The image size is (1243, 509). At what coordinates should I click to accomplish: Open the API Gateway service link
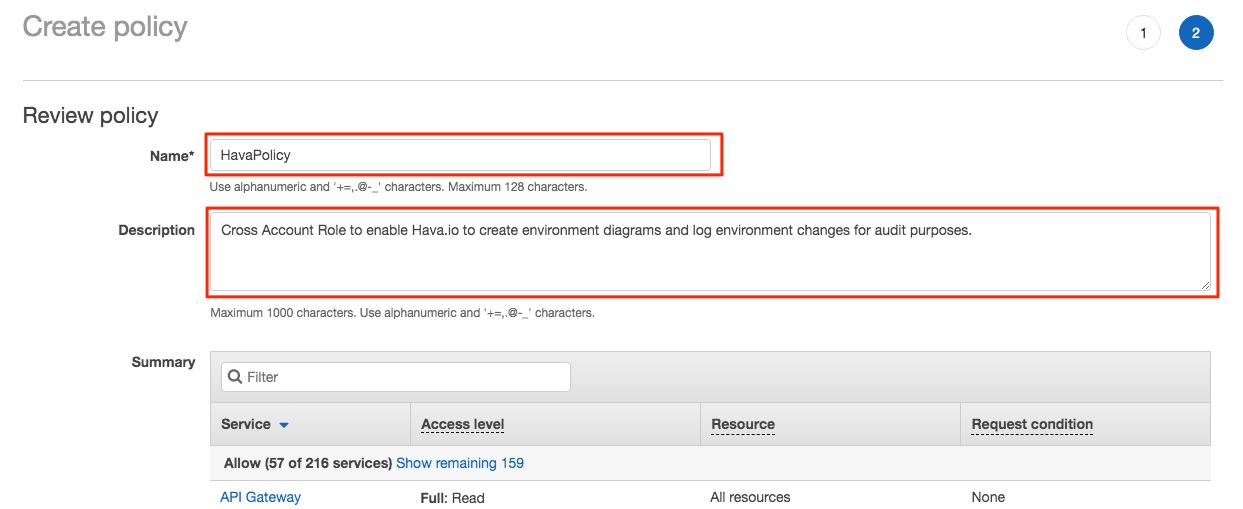pos(260,497)
